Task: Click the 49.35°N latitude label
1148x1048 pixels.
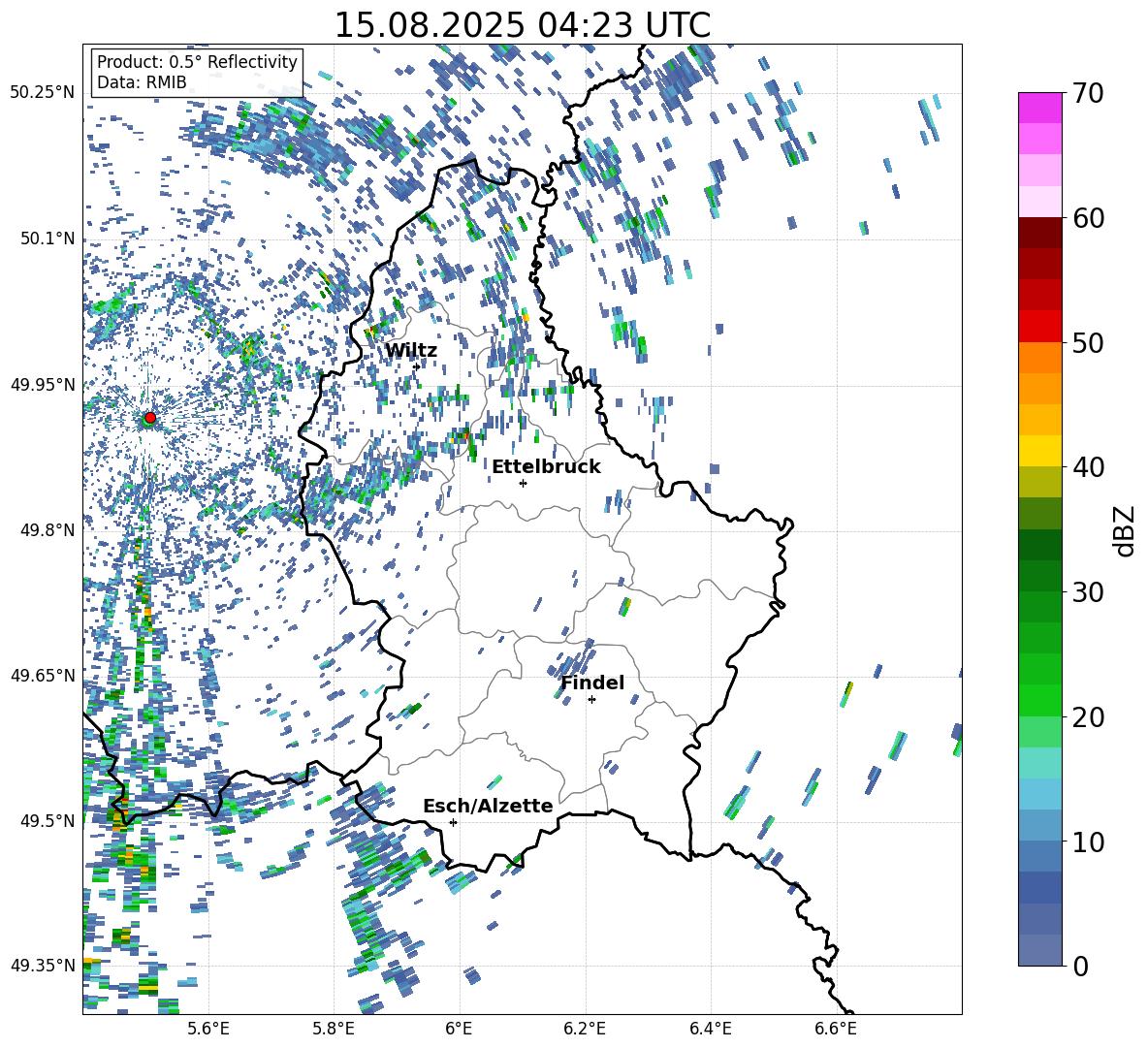Action: pos(43,966)
